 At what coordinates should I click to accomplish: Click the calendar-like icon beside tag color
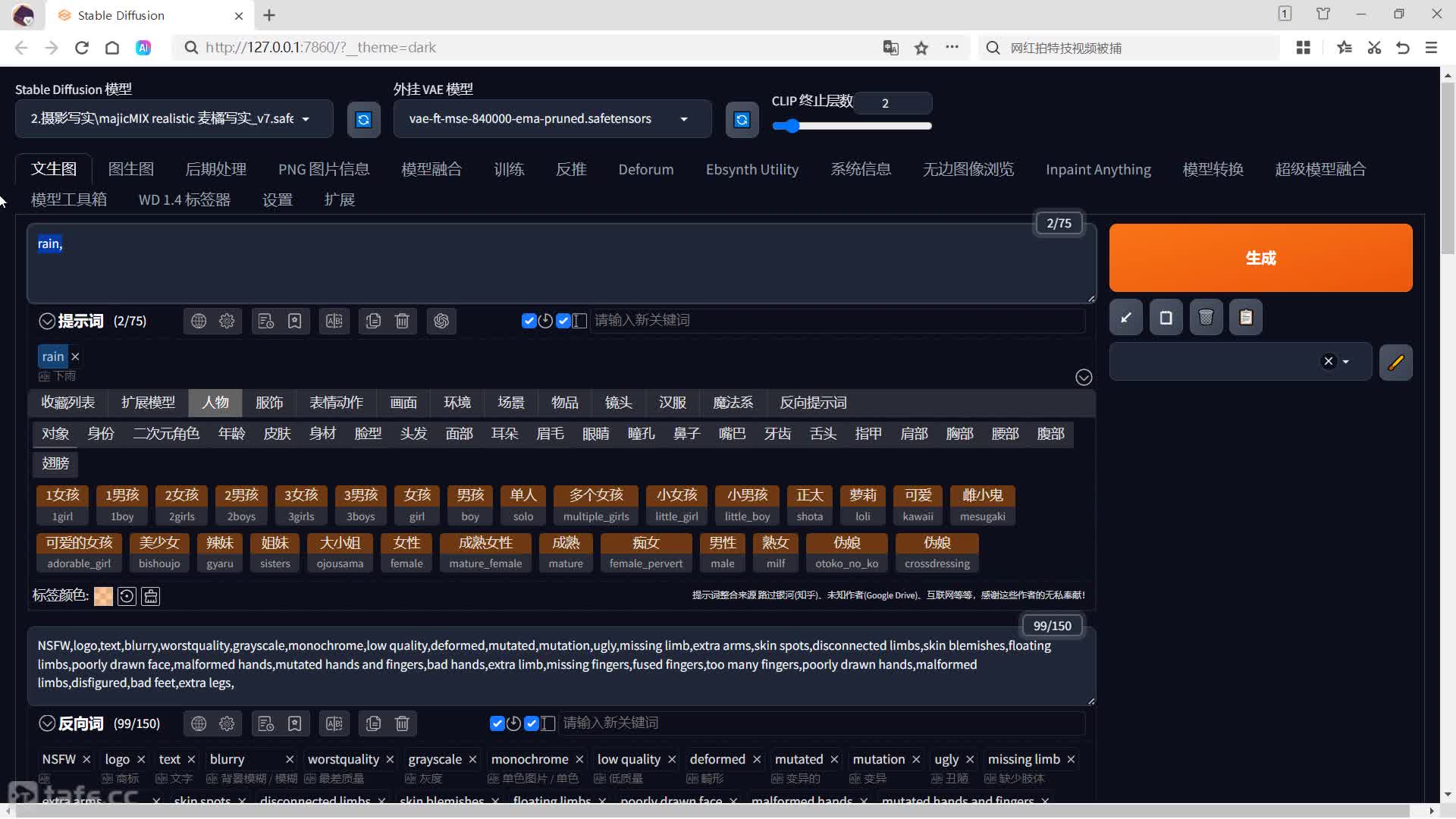point(151,597)
